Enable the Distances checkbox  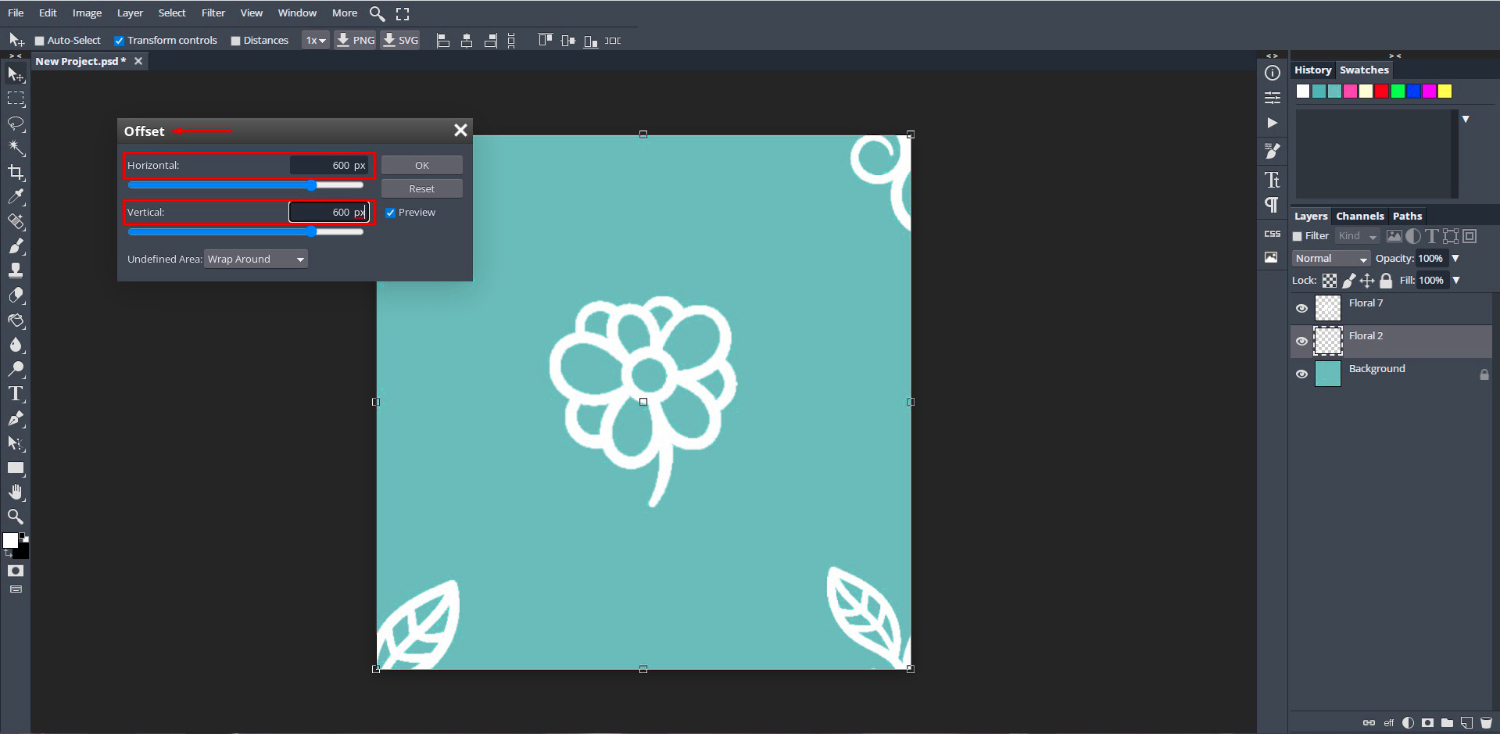pos(236,41)
